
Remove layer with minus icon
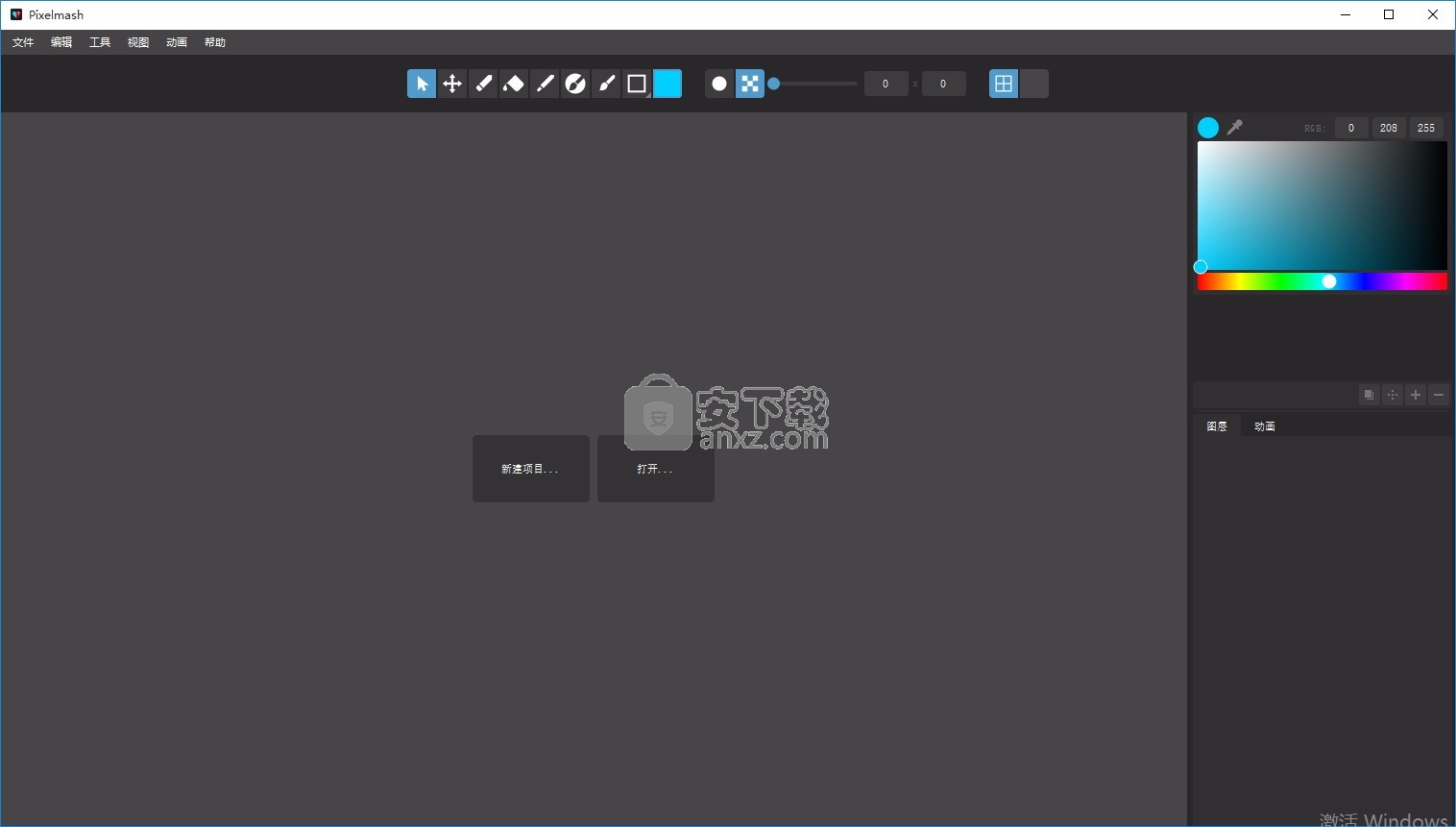(x=1439, y=395)
